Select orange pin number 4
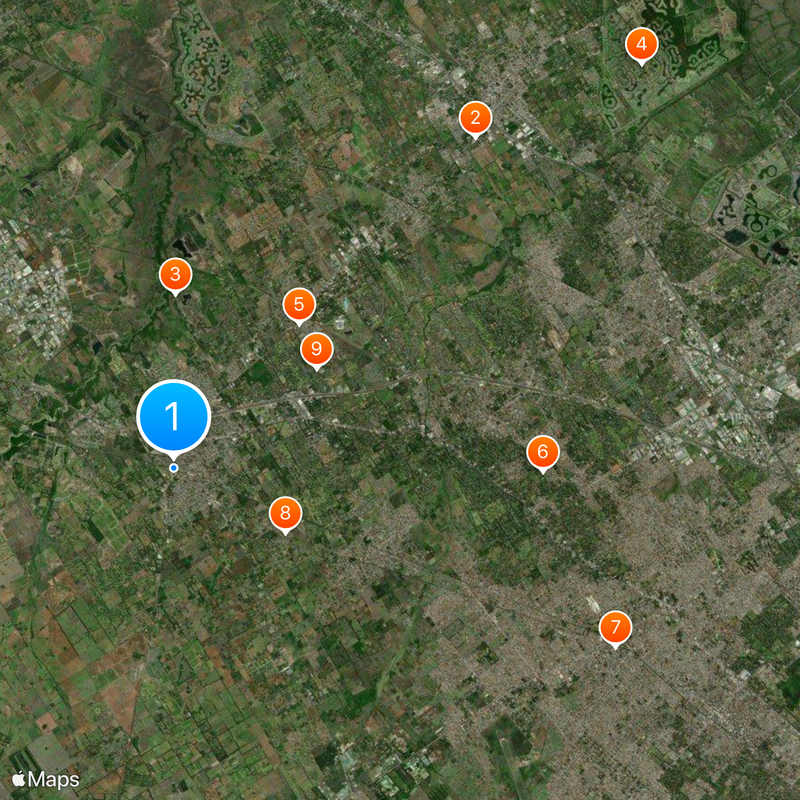Viewport: 800px width, 800px height. pos(641,45)
